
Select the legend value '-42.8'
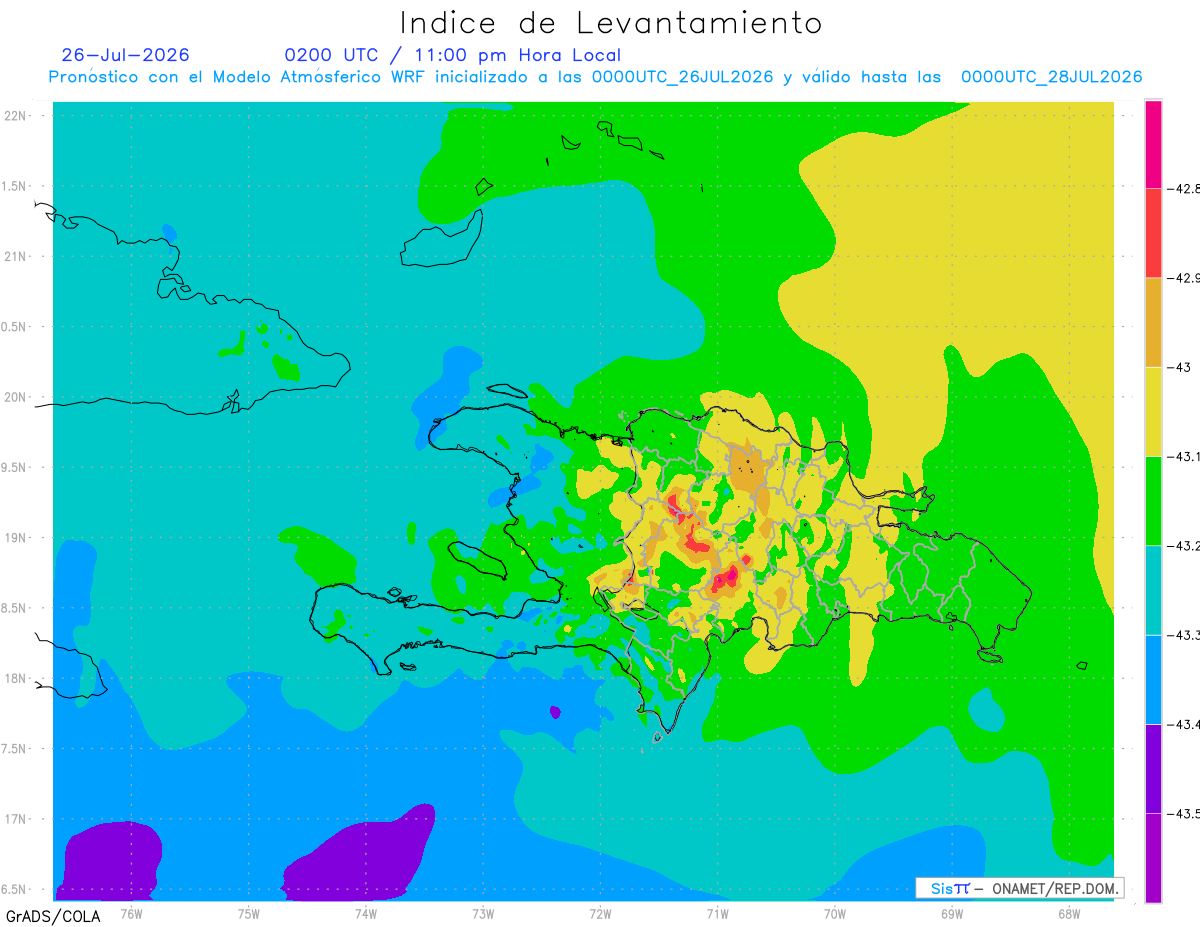click(1184, 188)
